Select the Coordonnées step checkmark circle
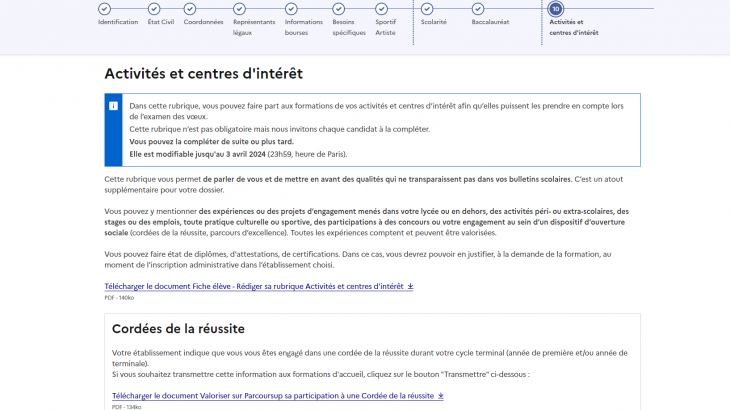 [190, 9]
